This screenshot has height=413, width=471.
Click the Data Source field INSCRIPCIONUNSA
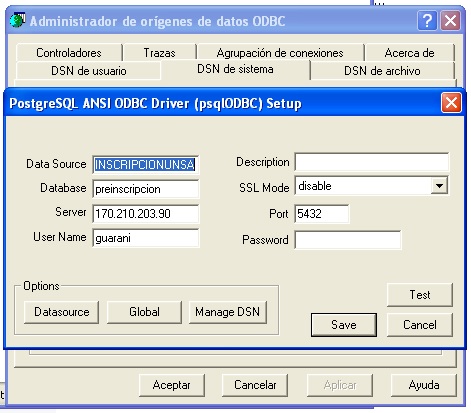click(x=146, y=165)
